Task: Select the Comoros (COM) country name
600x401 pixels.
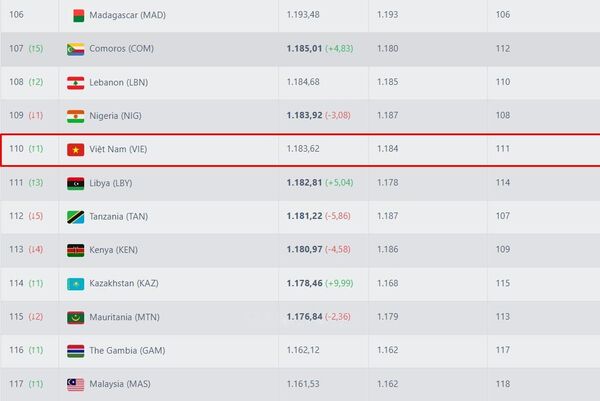Action: tap(122, 48)
